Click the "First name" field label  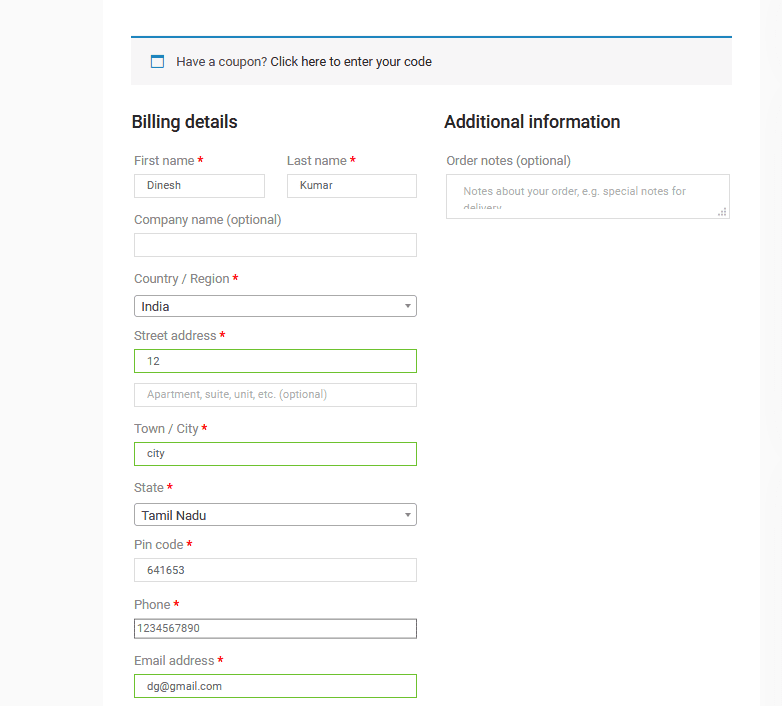(164, 161)
